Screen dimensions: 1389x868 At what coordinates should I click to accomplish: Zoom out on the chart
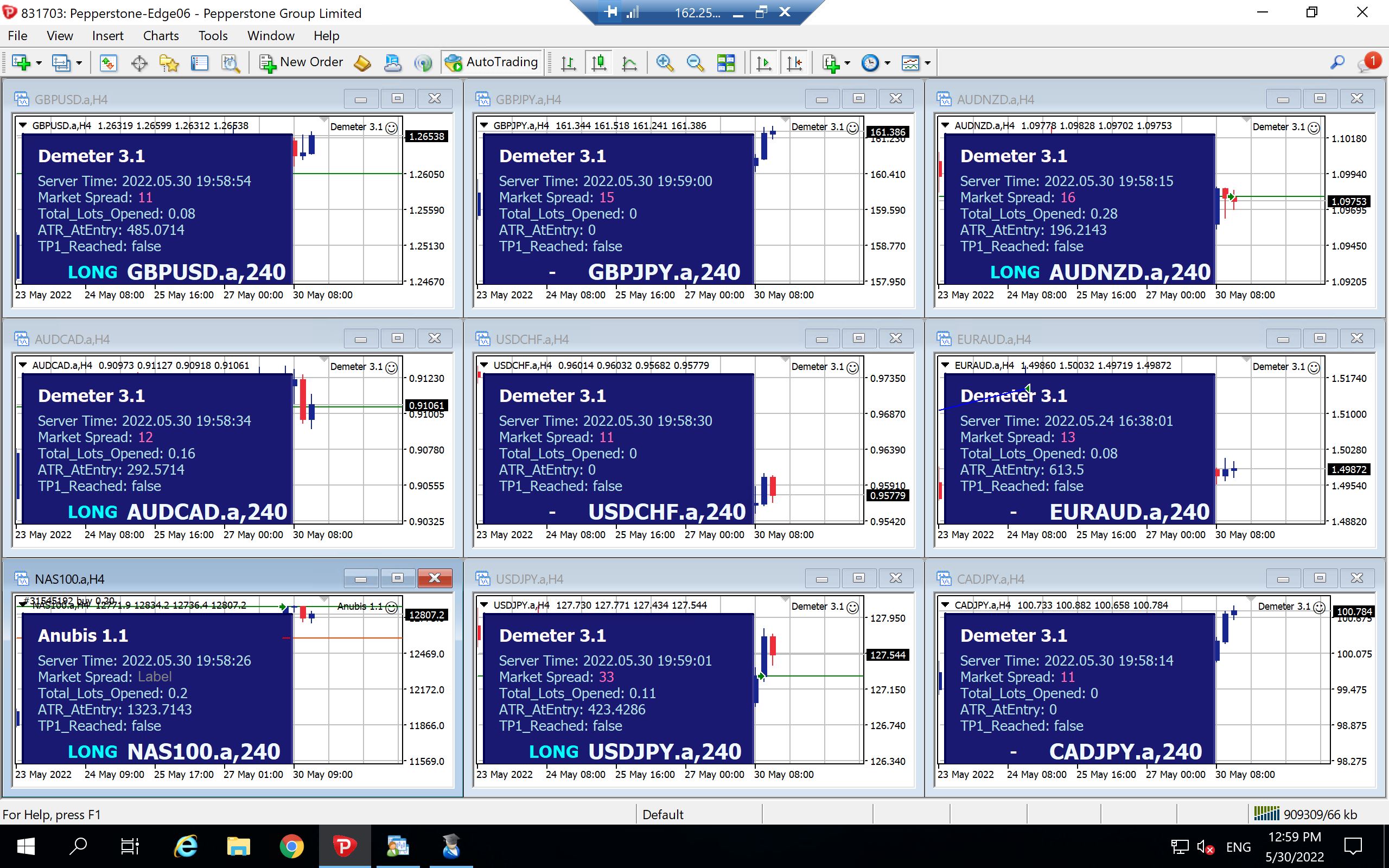click(x=695, y=62)
